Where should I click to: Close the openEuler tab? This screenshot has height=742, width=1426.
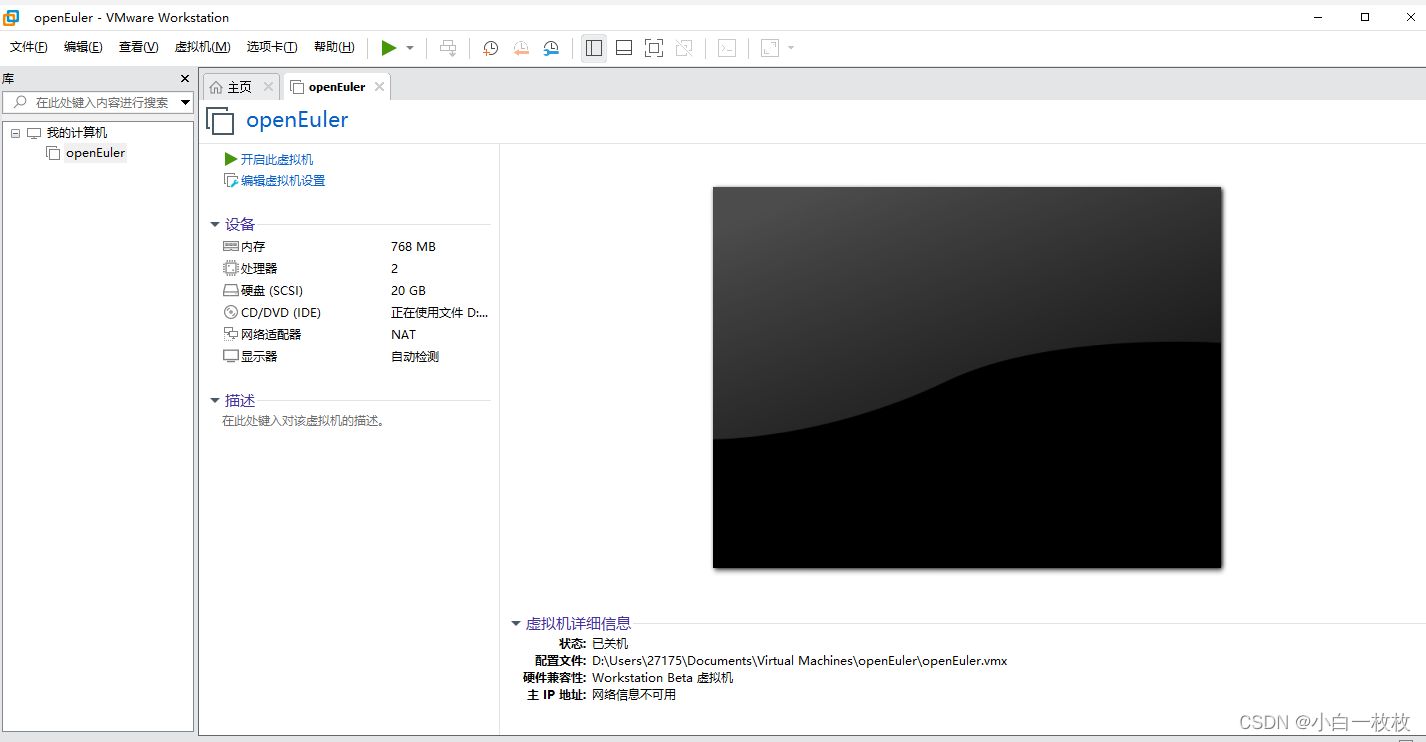(x=379, y=87)
